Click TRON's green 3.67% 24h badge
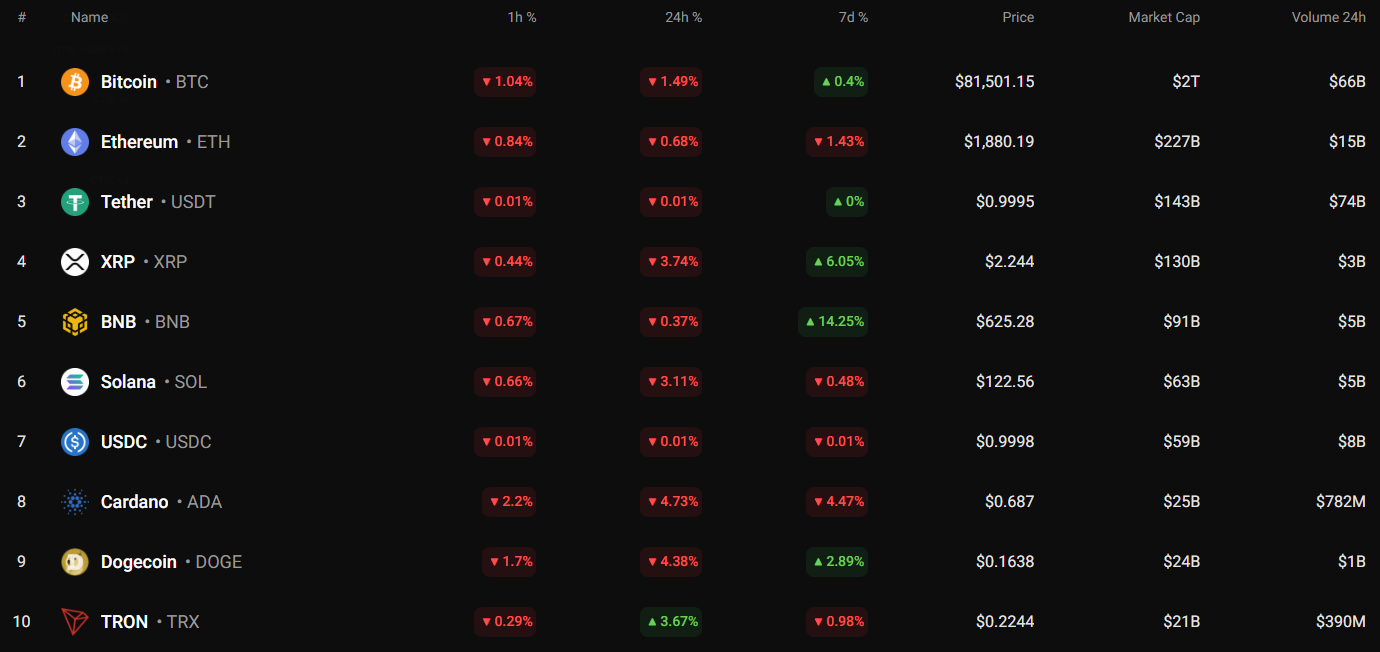The image size is (1380, 652). point(671,622)
